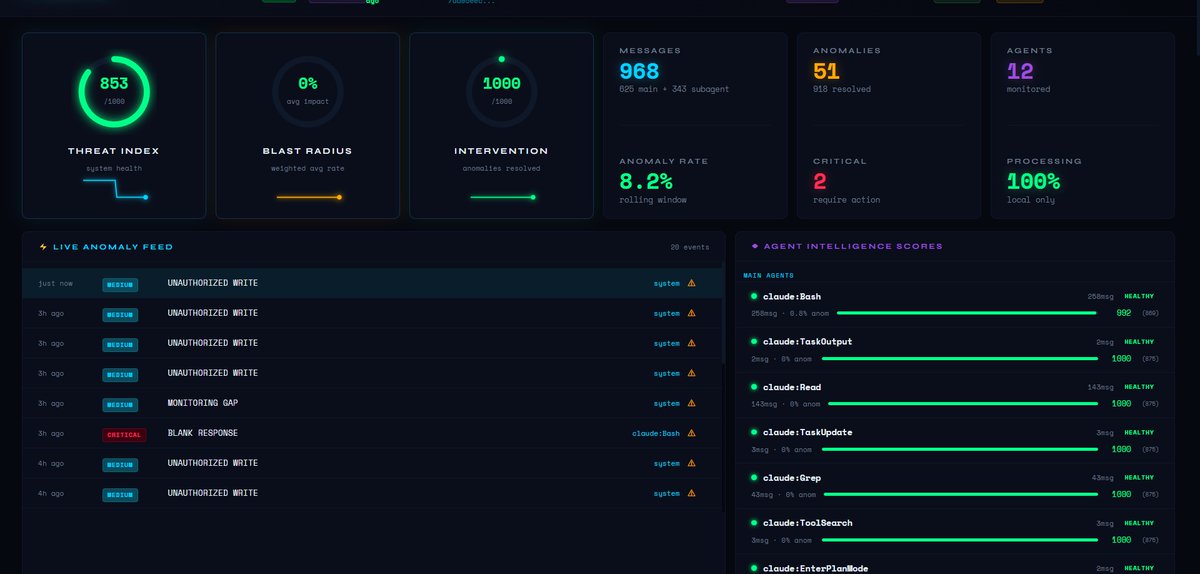Image resolution: width=1200 pixels, height=574 pixels.
Task: Click the lightning bolt icon beside Live Anomaly Feed
Action: click(43, 247)
